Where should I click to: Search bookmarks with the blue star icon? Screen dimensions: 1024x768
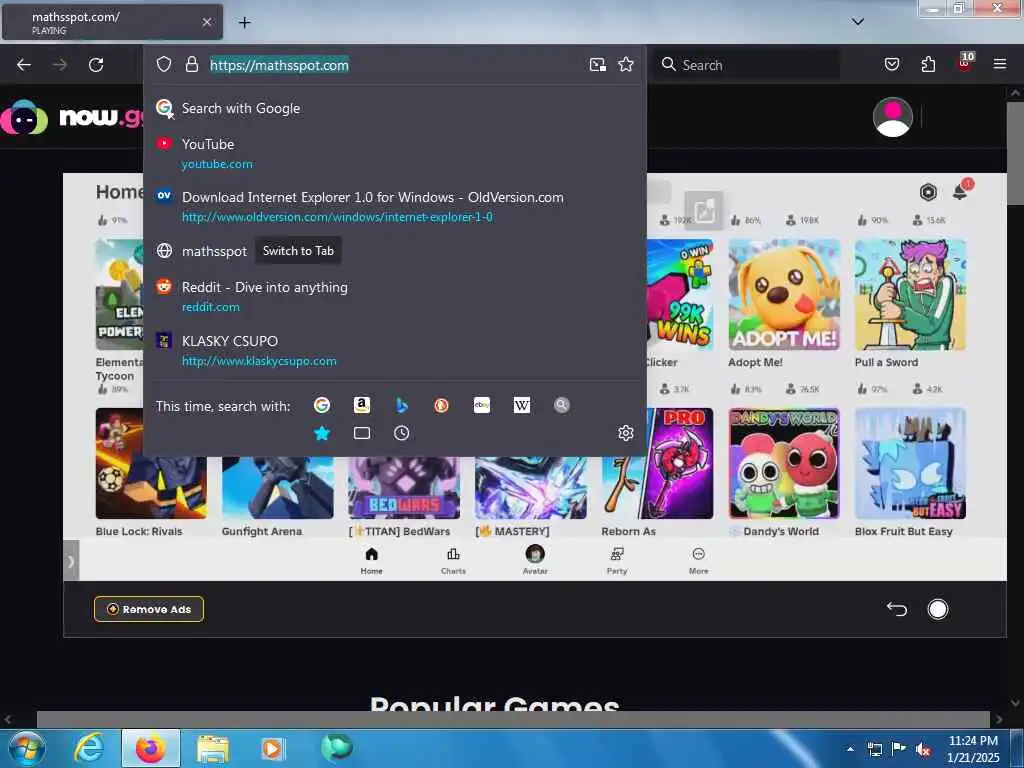point(321,433)
